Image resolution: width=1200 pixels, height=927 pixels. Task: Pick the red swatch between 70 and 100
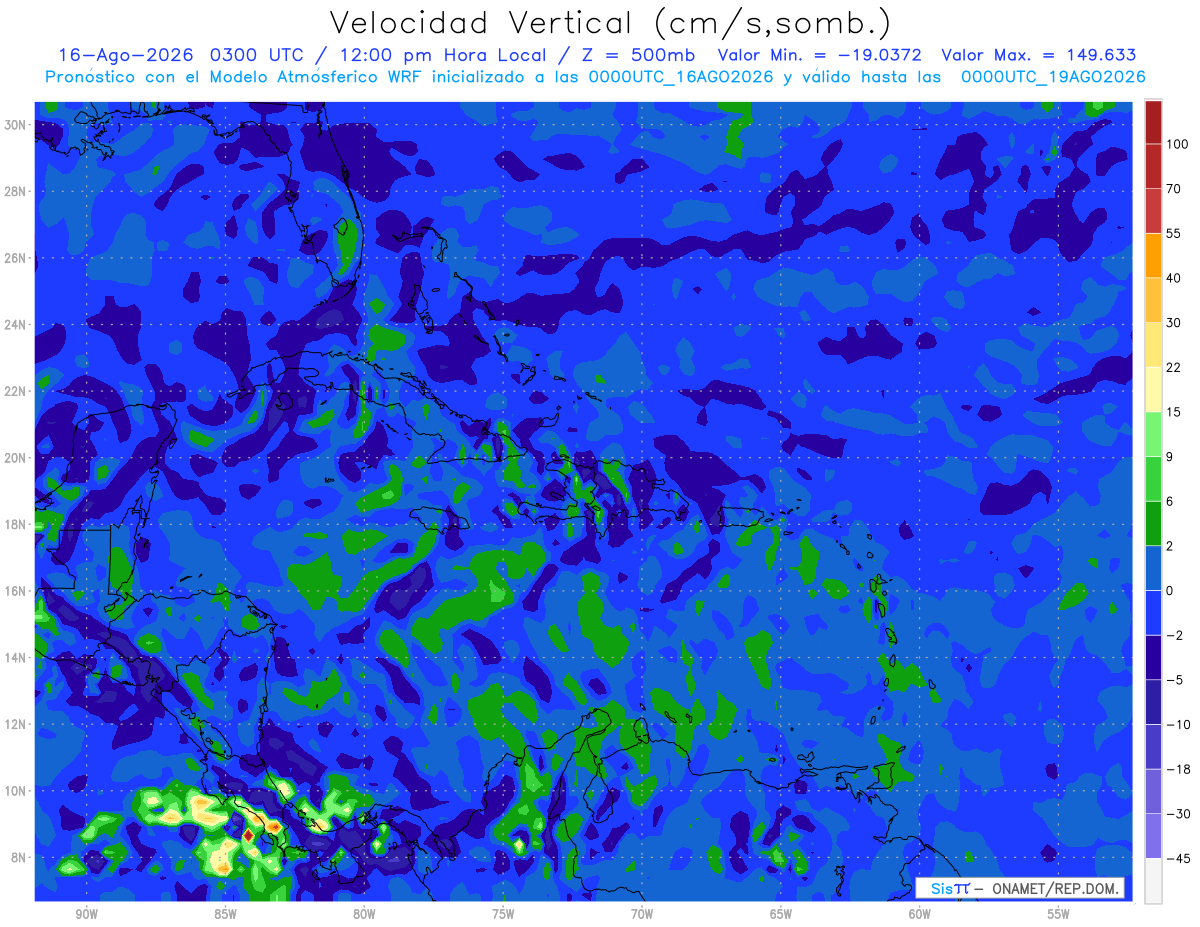click(1153, 165)
